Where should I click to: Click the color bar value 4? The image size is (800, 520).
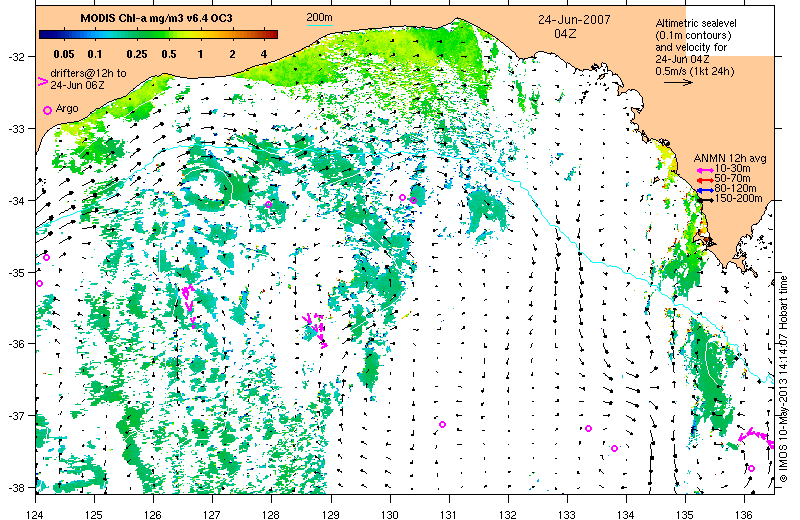pos(264,54)
